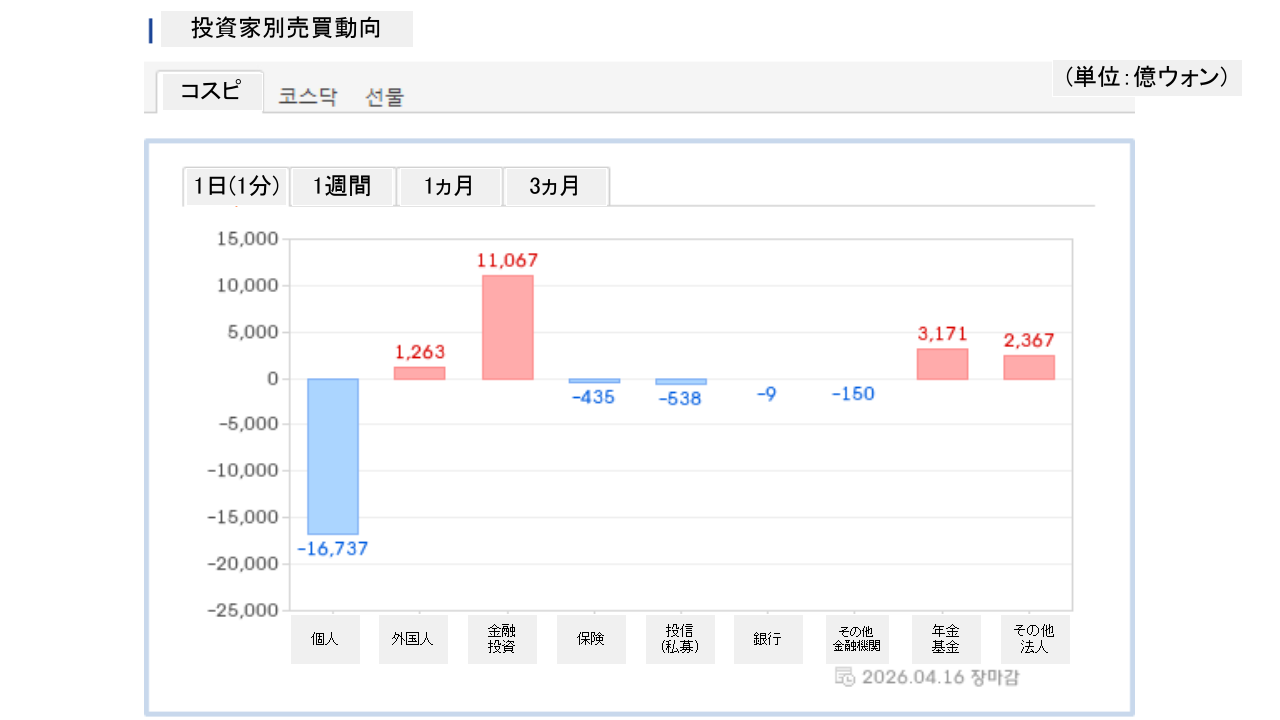The width and height of the screenshot is (1280, 720).
Task: Click the 金融投資 red bar
Action: tap(507, 327)
